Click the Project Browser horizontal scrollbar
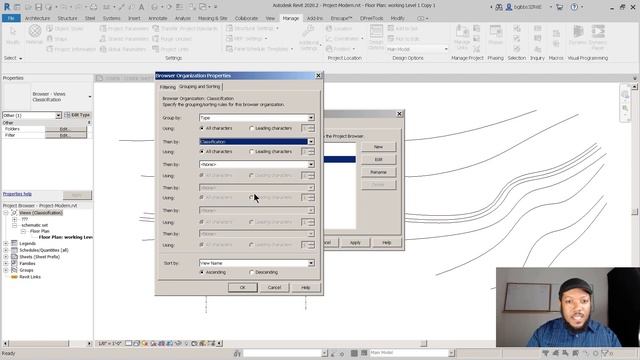Image resolution: width=640 pixels, height=360 pixels. [x=47, y=344]
